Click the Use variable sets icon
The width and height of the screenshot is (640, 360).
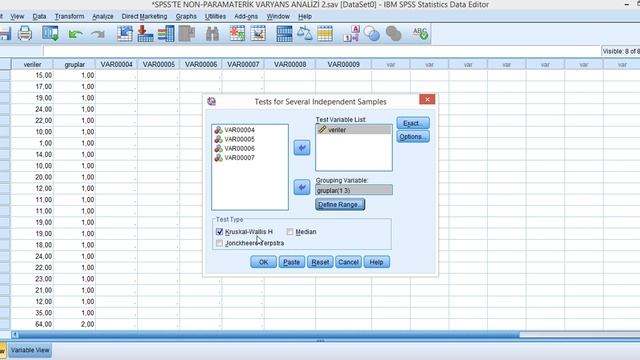pos(372,33)
